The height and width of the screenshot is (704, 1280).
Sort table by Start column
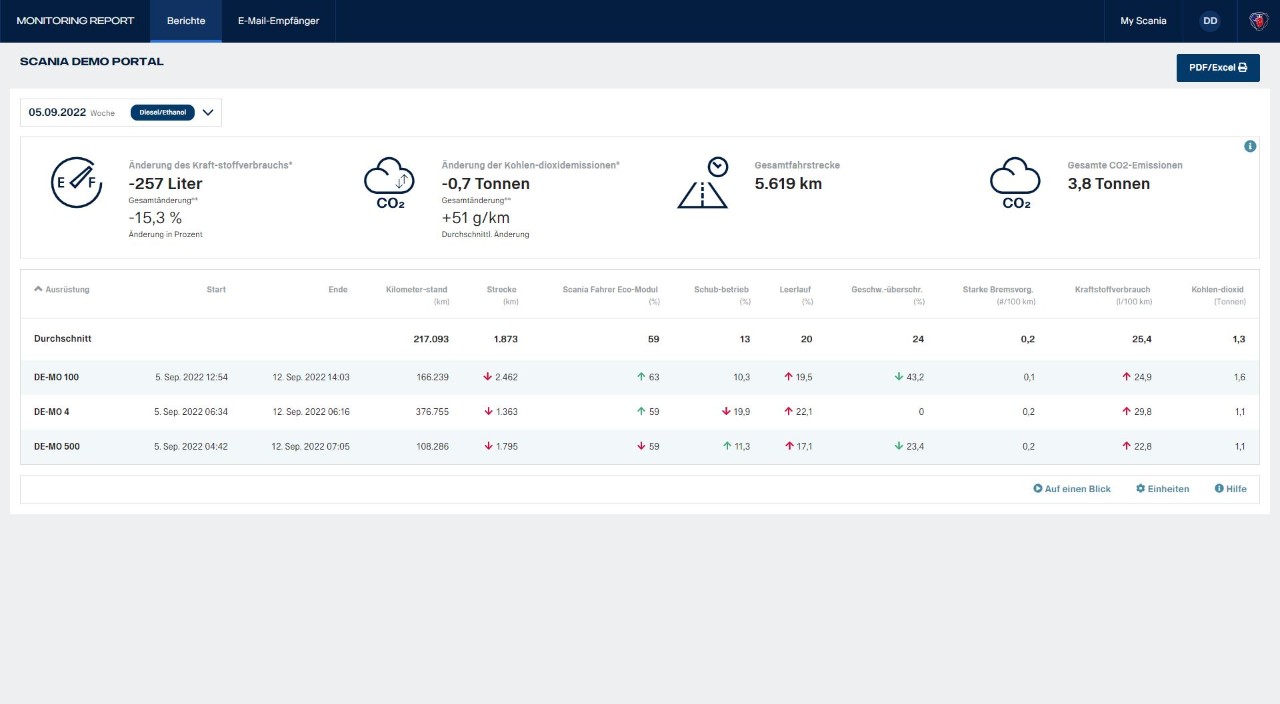216,289
